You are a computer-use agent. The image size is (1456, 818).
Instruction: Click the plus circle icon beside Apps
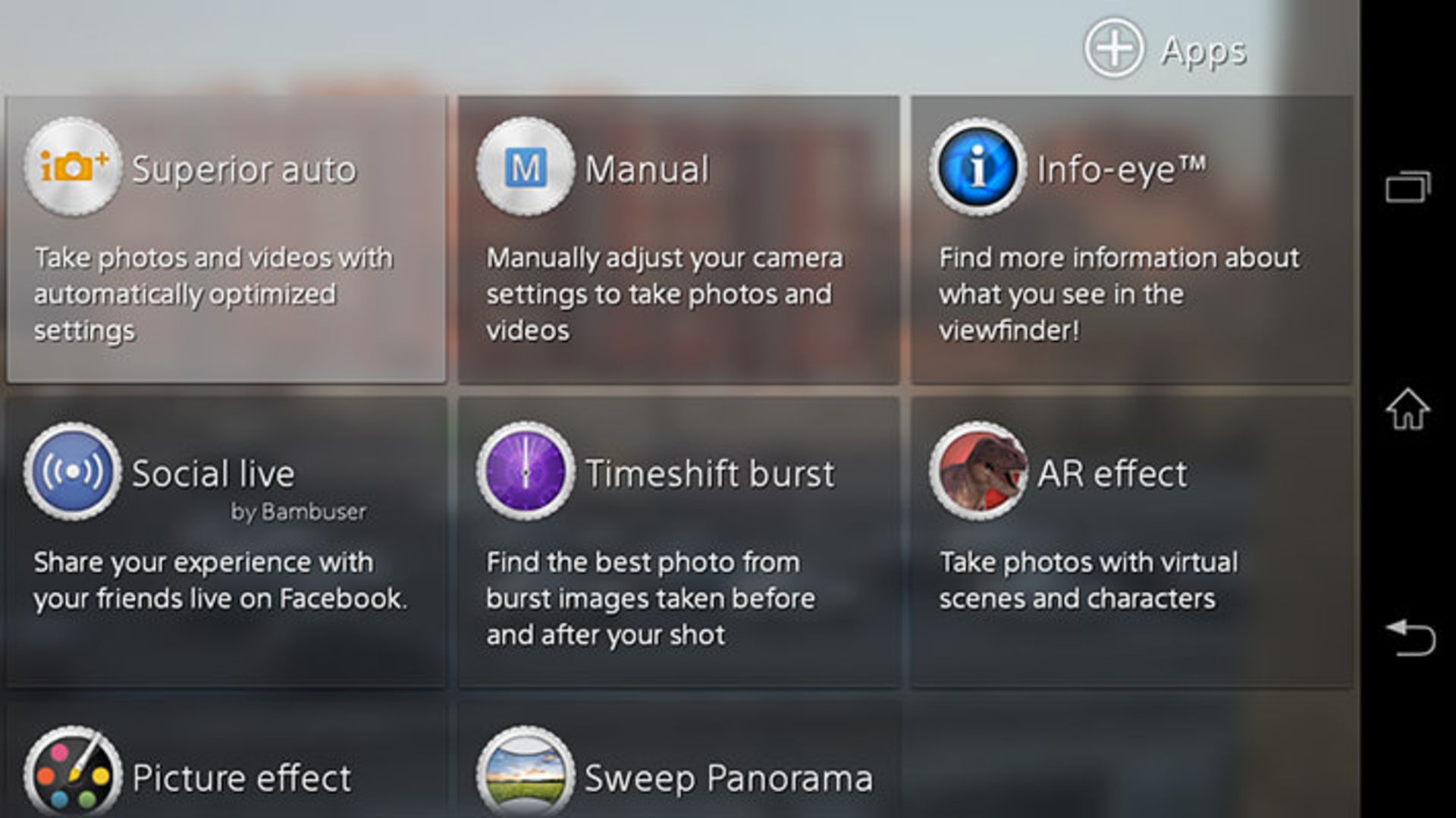coord(1113,49)
